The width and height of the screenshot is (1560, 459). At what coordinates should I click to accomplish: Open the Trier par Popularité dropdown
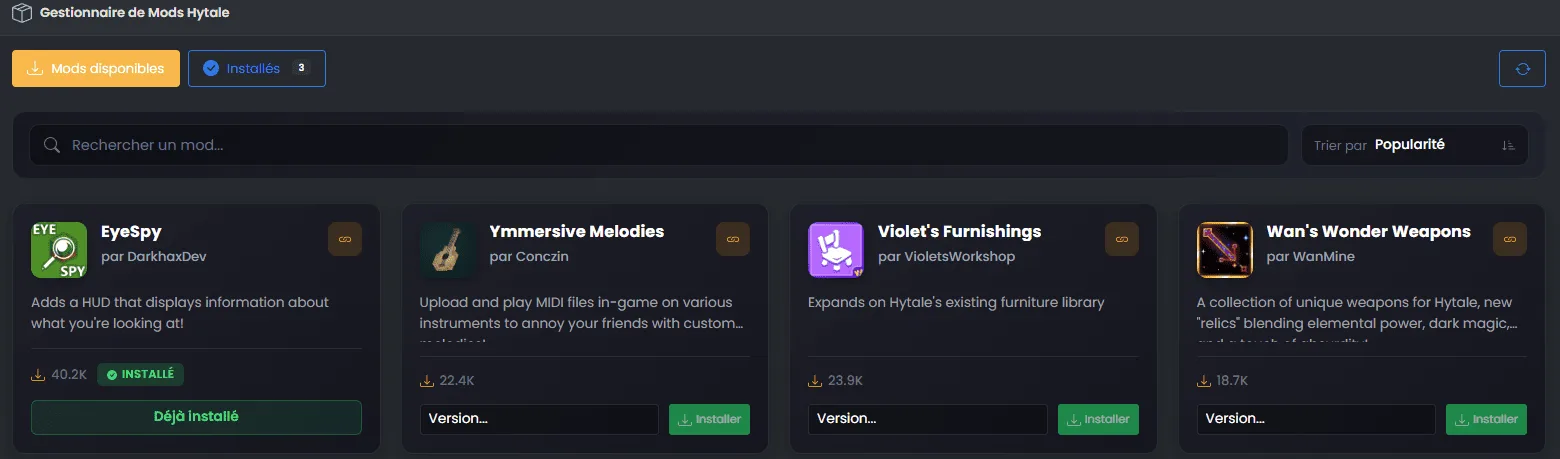[1414, 145]
